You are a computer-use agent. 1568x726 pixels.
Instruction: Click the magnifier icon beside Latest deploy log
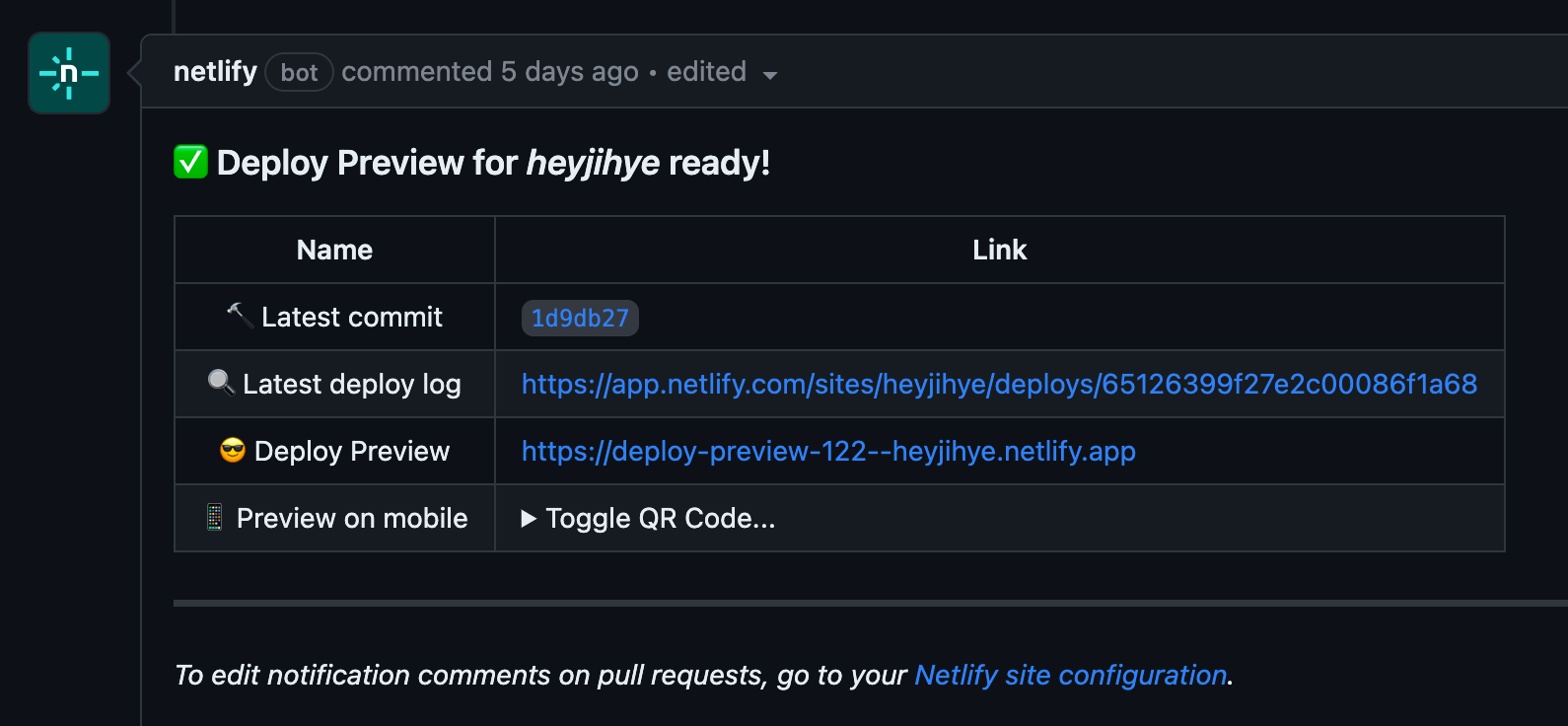221,382
